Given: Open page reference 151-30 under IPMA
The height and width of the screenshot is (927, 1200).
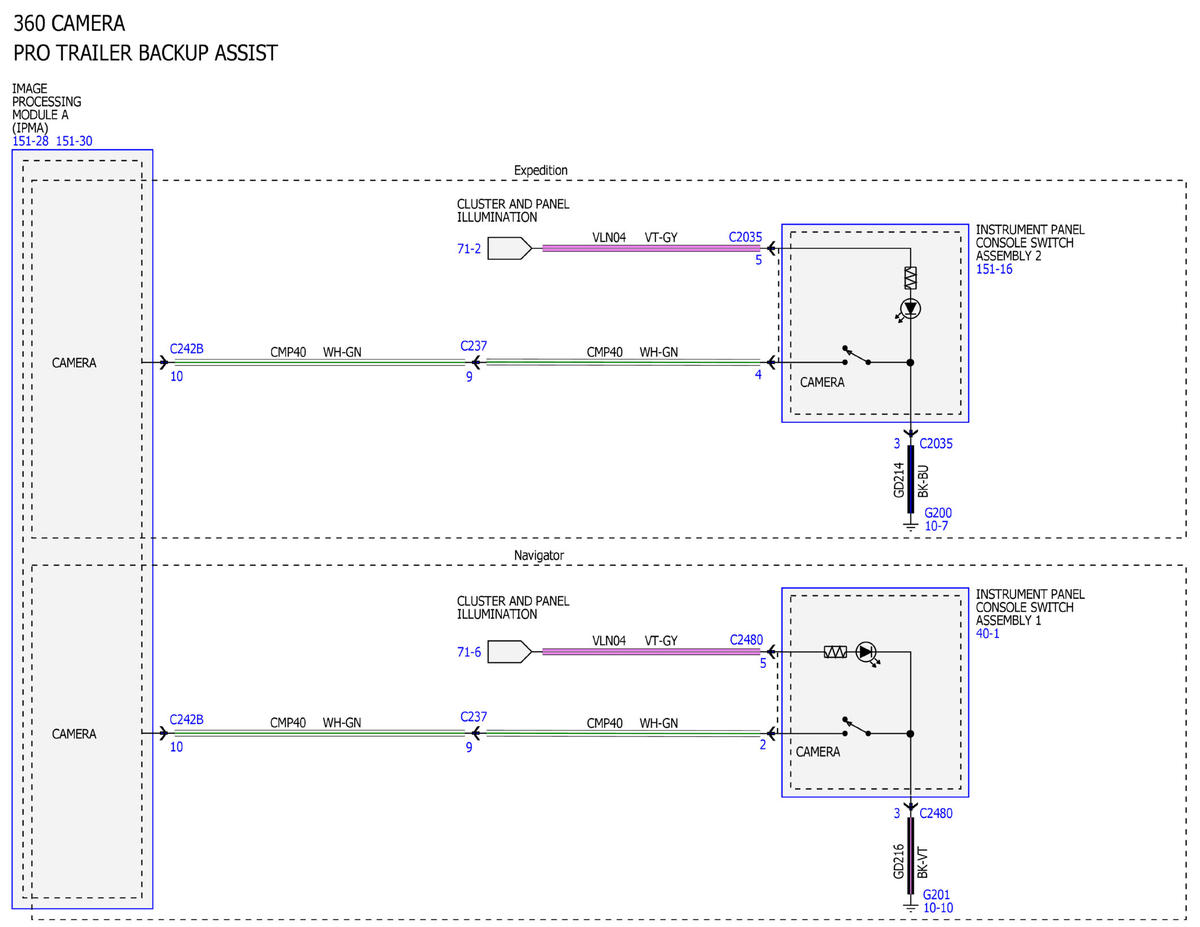Looking at the screenshot, I should coord(74,141).
